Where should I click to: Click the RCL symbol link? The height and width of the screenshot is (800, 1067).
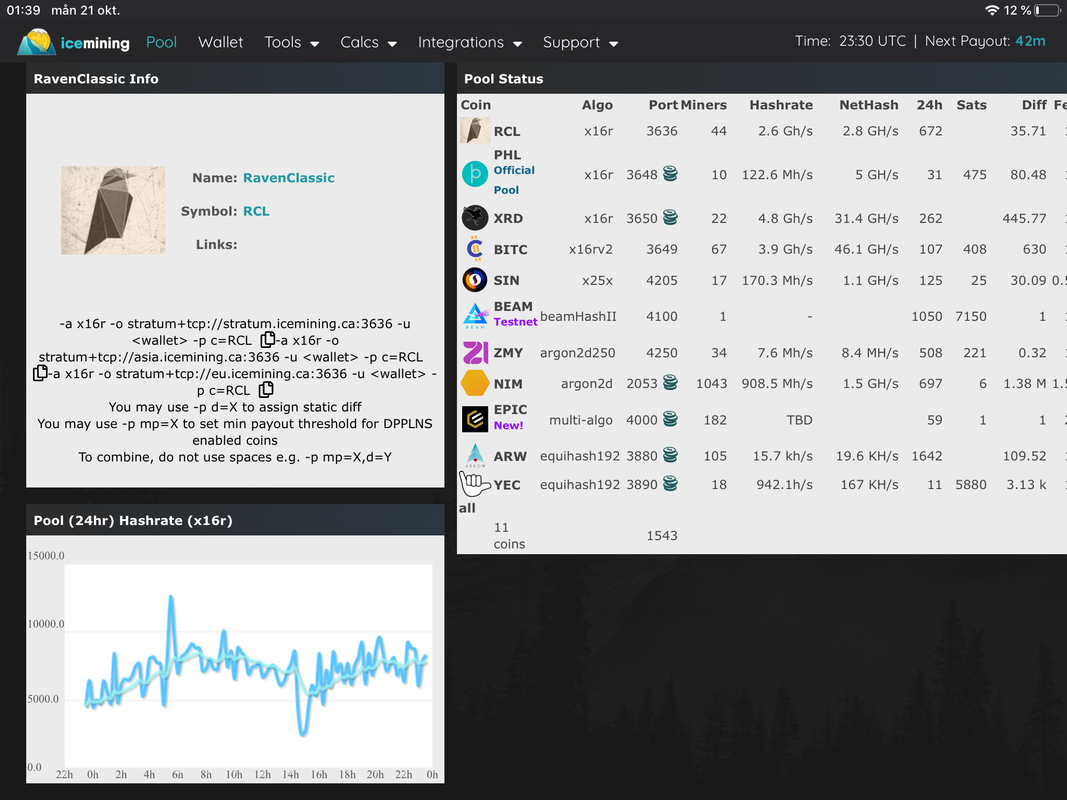(256, 211)
